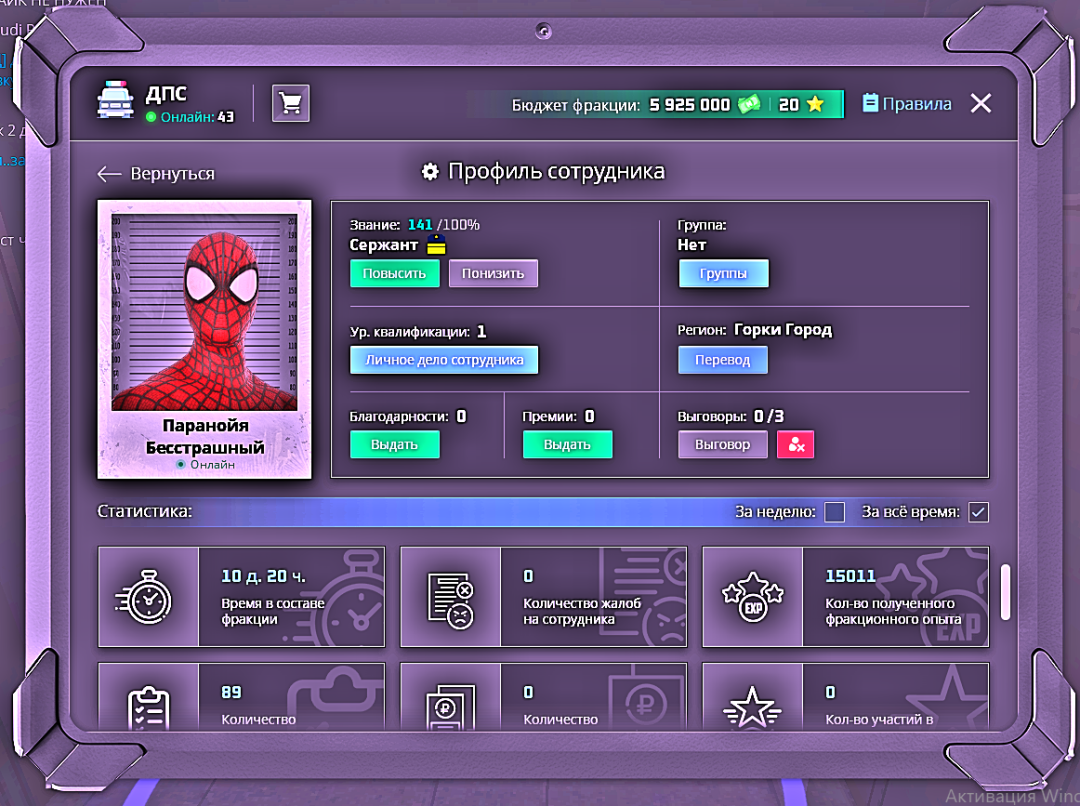Viewport: 1080px width, 806px height.
Task: Click Перевод to transfer region
Action: 723,360
